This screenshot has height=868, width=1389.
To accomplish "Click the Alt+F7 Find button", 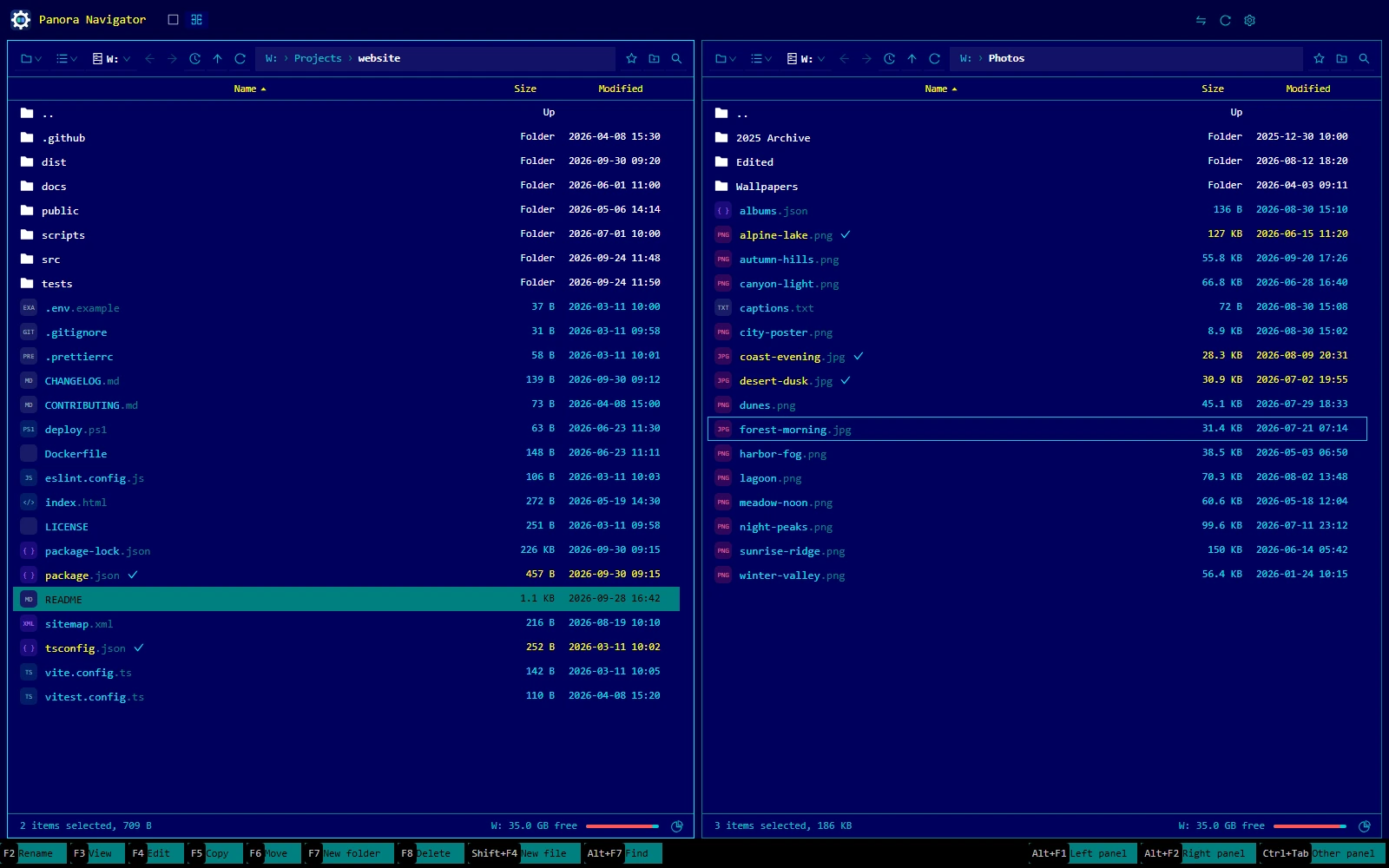I will pos(622,853).
